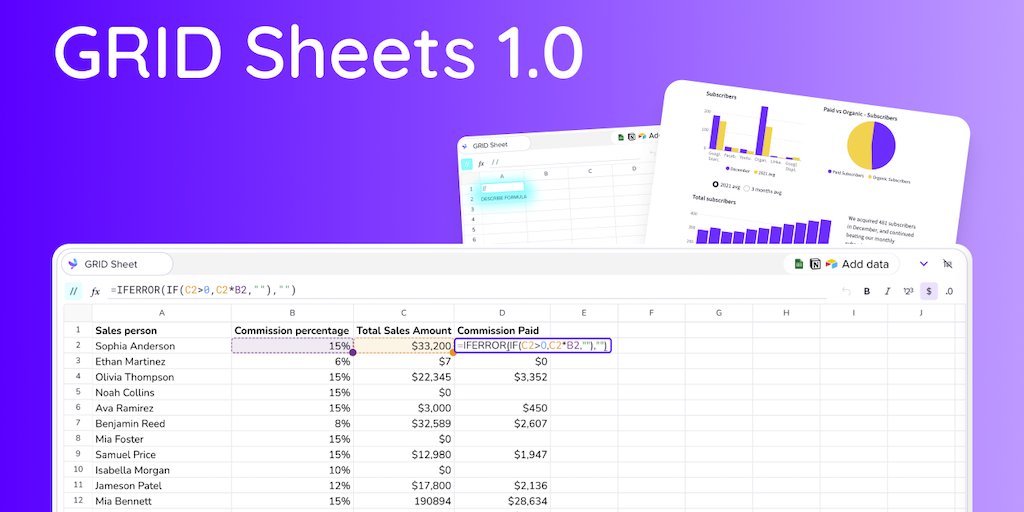Click 'DESCRIBE FORMULA' text in small sheet
The image size is (1024, 512).
pyautogui.click(x=504, y=197)
